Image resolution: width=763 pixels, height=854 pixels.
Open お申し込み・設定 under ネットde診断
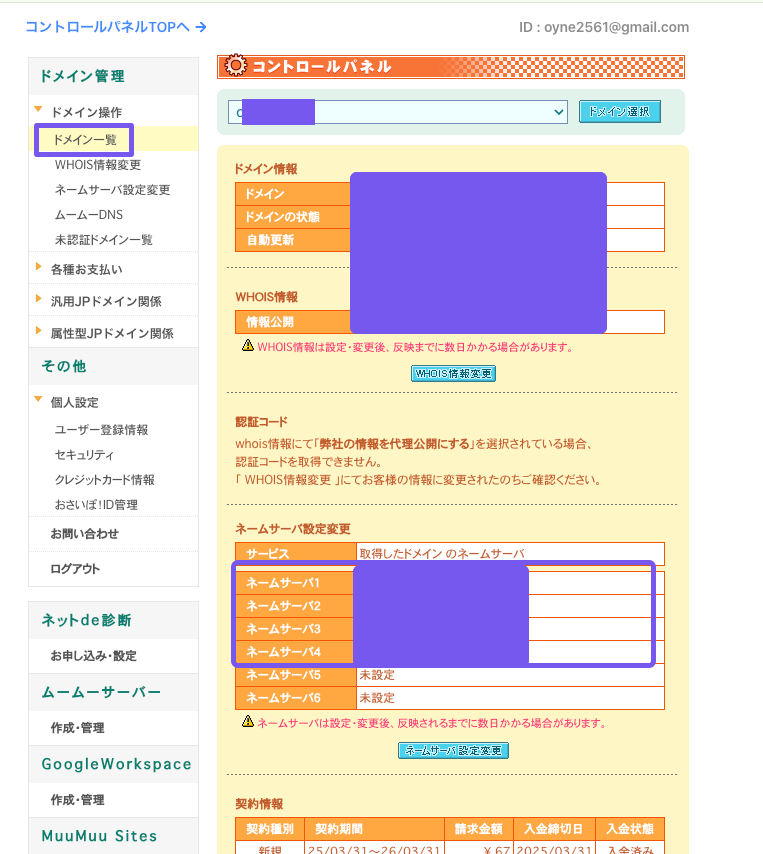(94, 656)
